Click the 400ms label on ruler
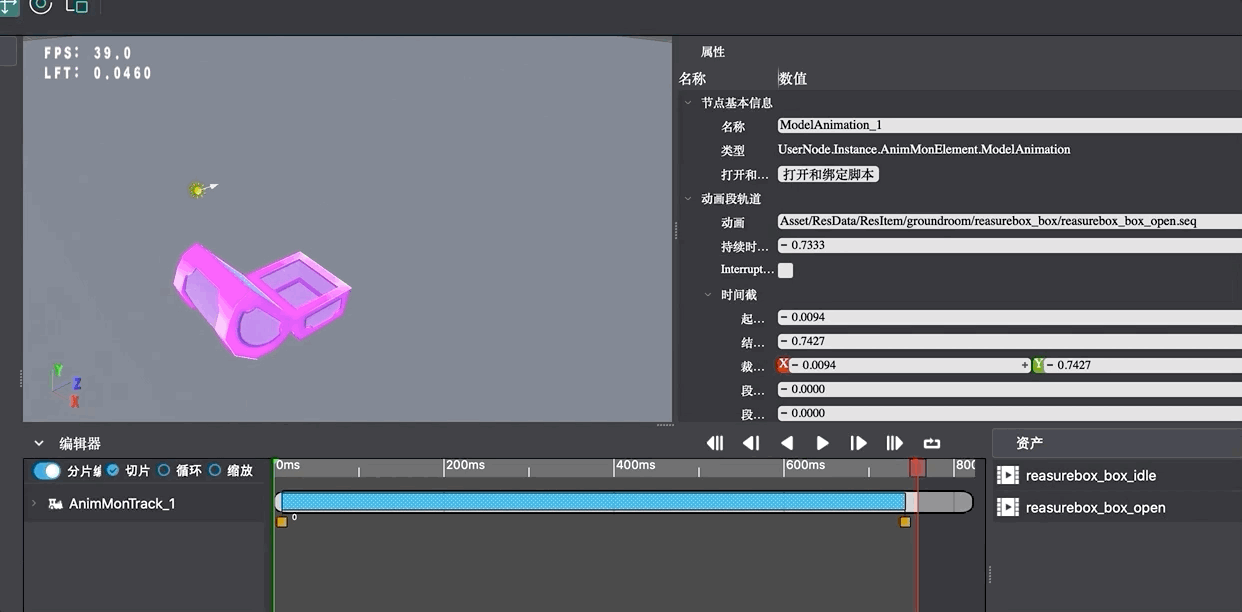This screenshot has height=612, width=1242. click(x=636, y=465)
